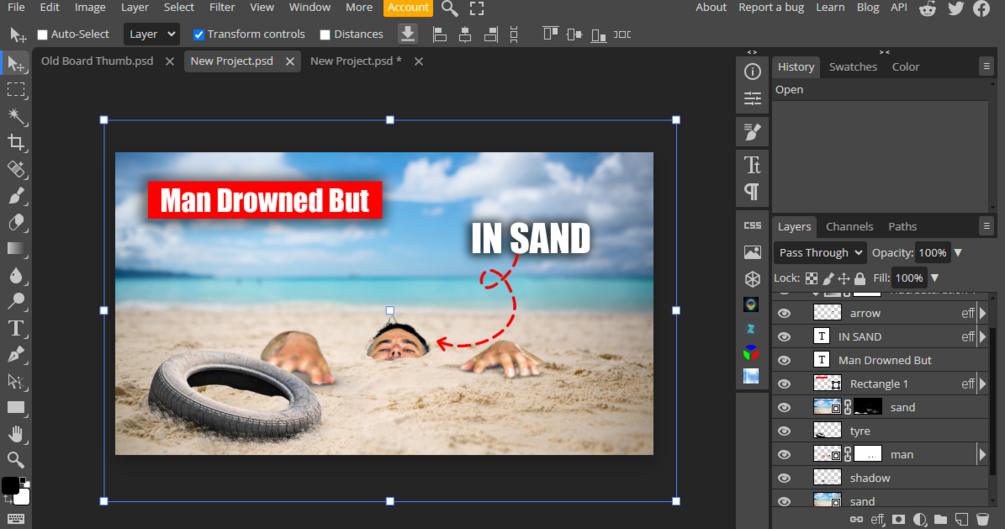Pick the Type tool in toolbar
Viewport: 1005px width, 529px height.
[16, 328]
